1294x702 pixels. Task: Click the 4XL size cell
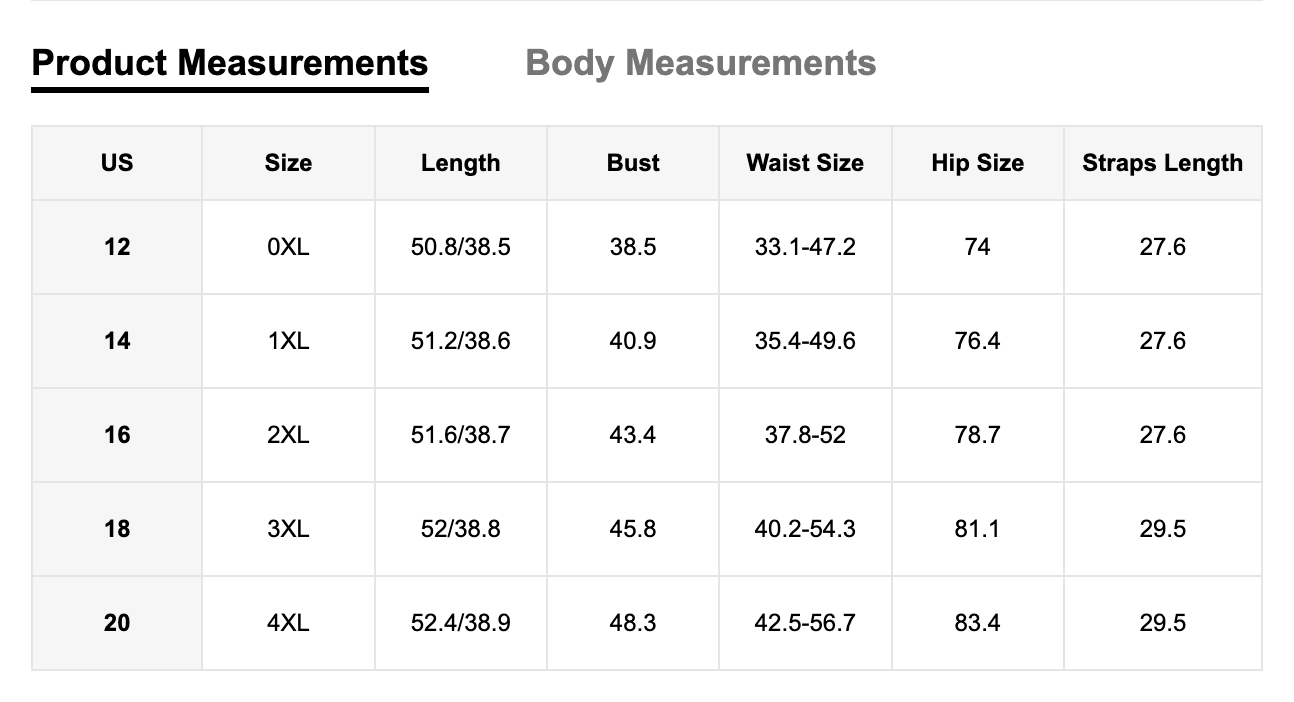point(288,623)
